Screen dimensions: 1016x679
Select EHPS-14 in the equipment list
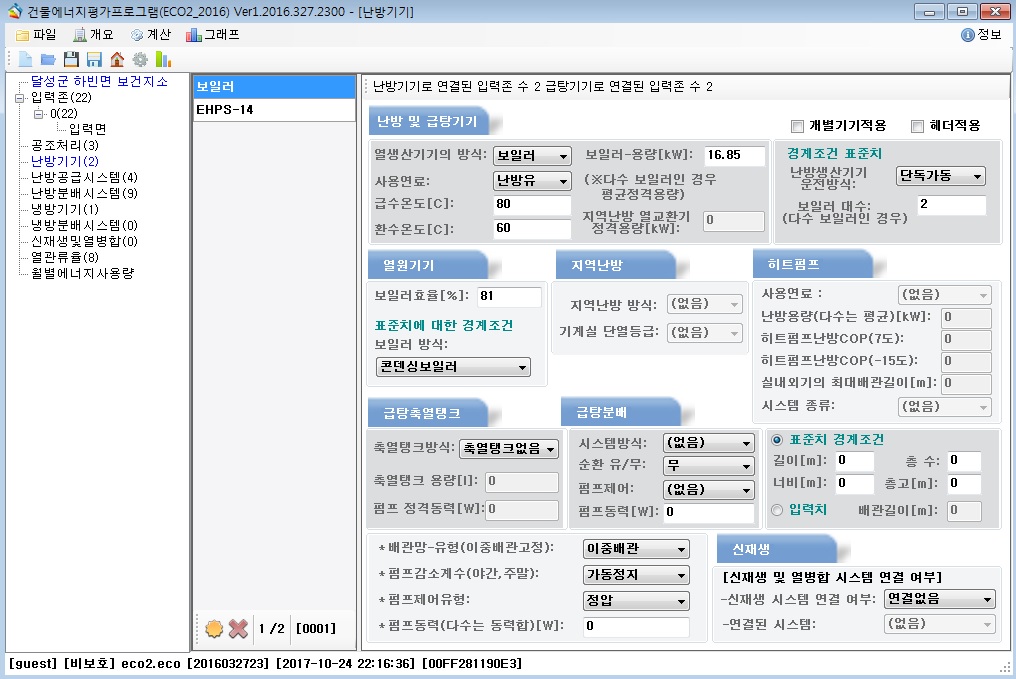click(x=273, y=110)
